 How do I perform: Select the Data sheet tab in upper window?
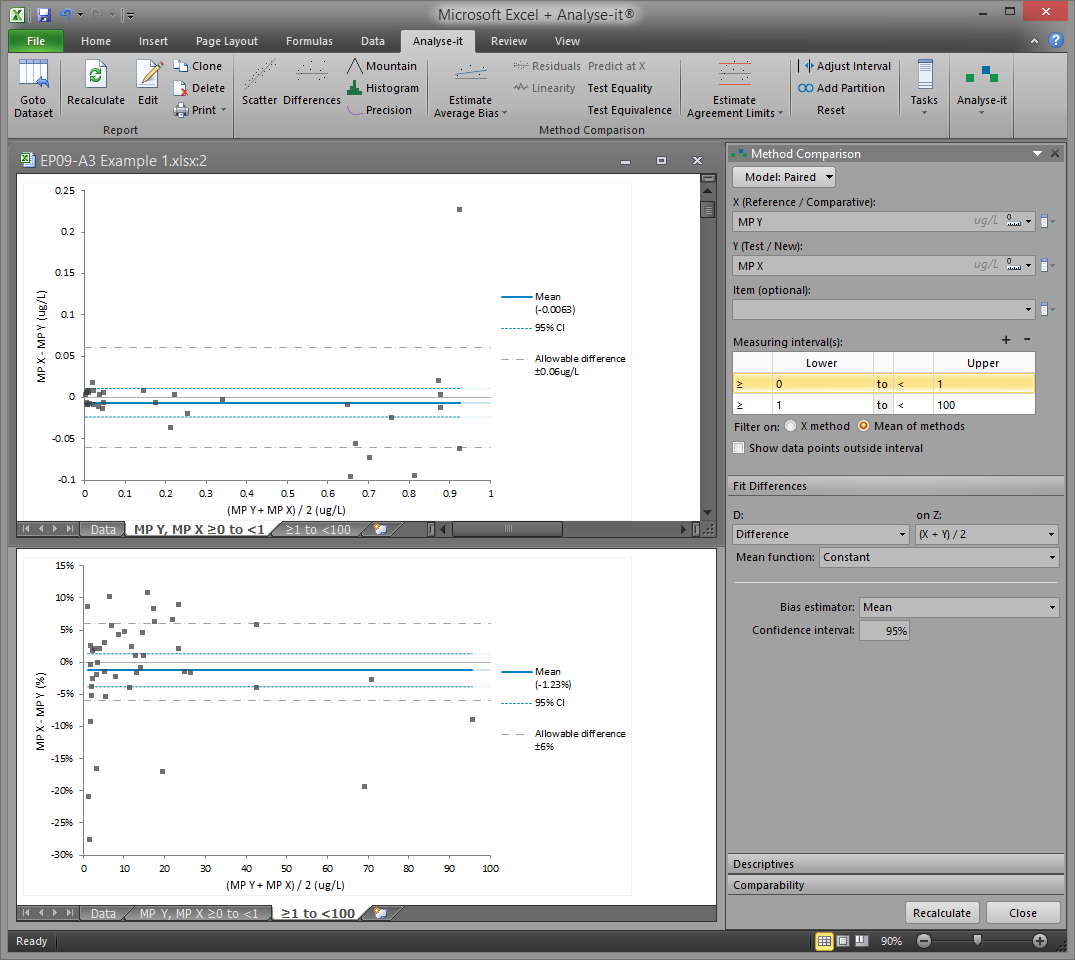(103, 529)
